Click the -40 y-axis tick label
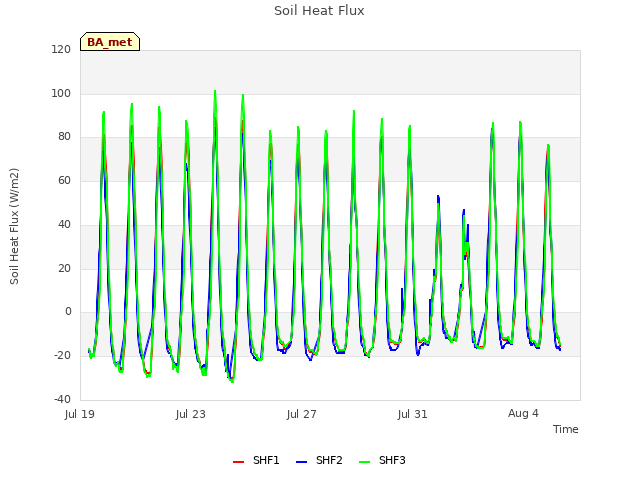 pyautogui.click(x=62, y=399)
